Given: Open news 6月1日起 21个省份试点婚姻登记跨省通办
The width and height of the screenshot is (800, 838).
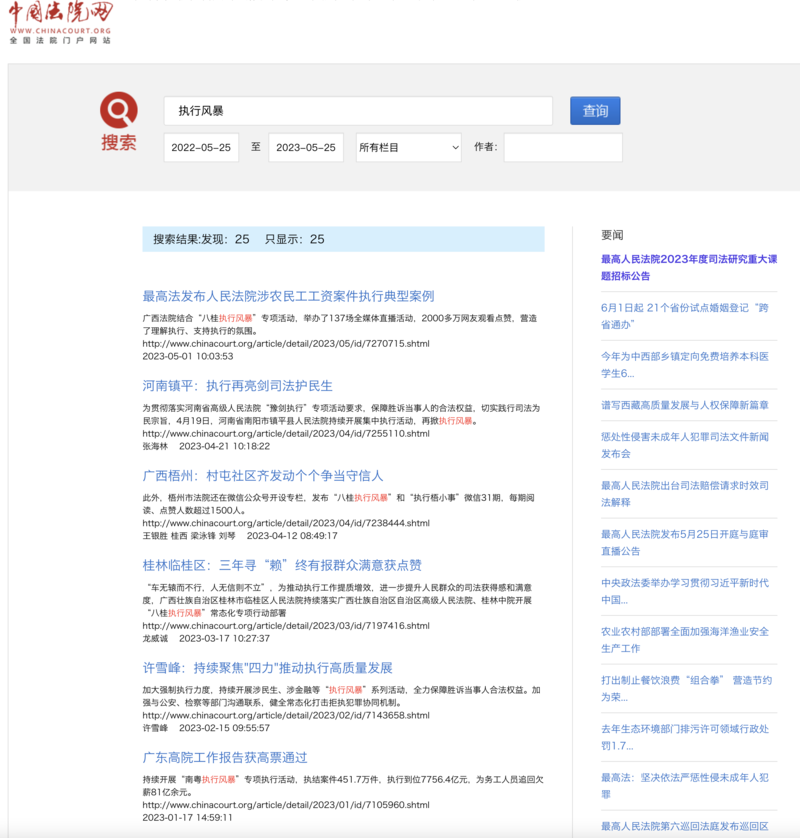Looking at the screenshot, I should [x=685, y=316].
